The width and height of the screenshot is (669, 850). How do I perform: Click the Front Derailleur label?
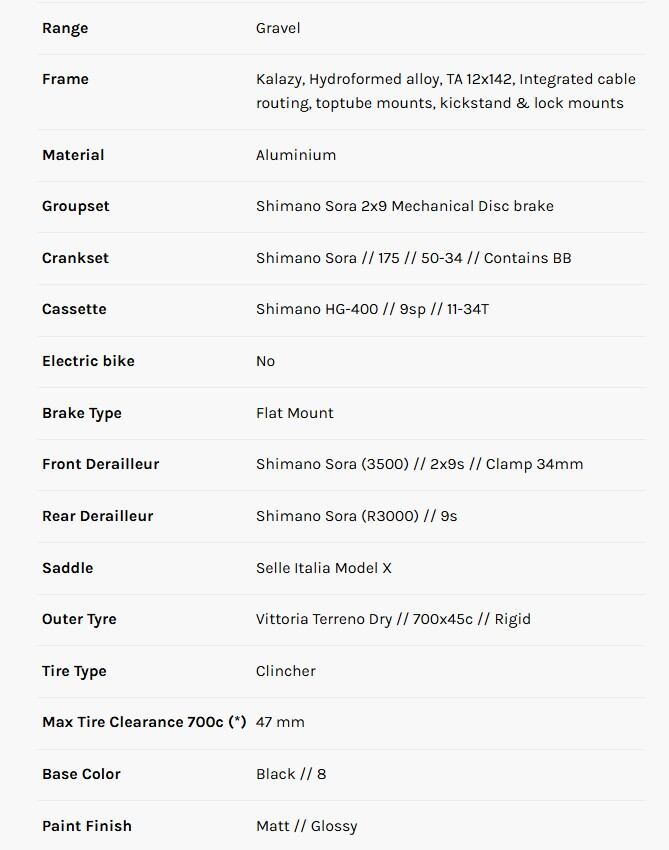100,464
